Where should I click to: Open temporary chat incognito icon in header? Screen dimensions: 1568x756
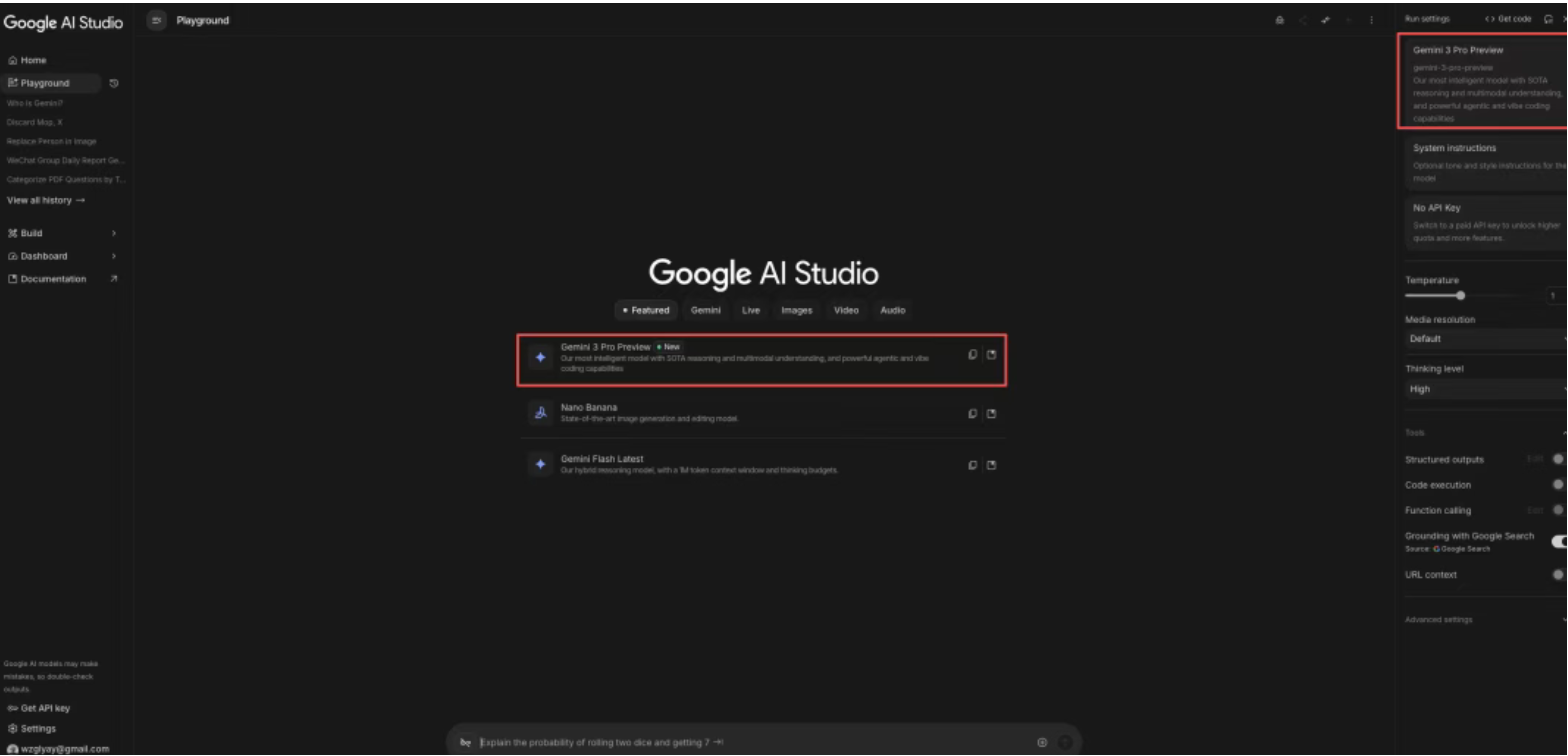point(1280,20)
